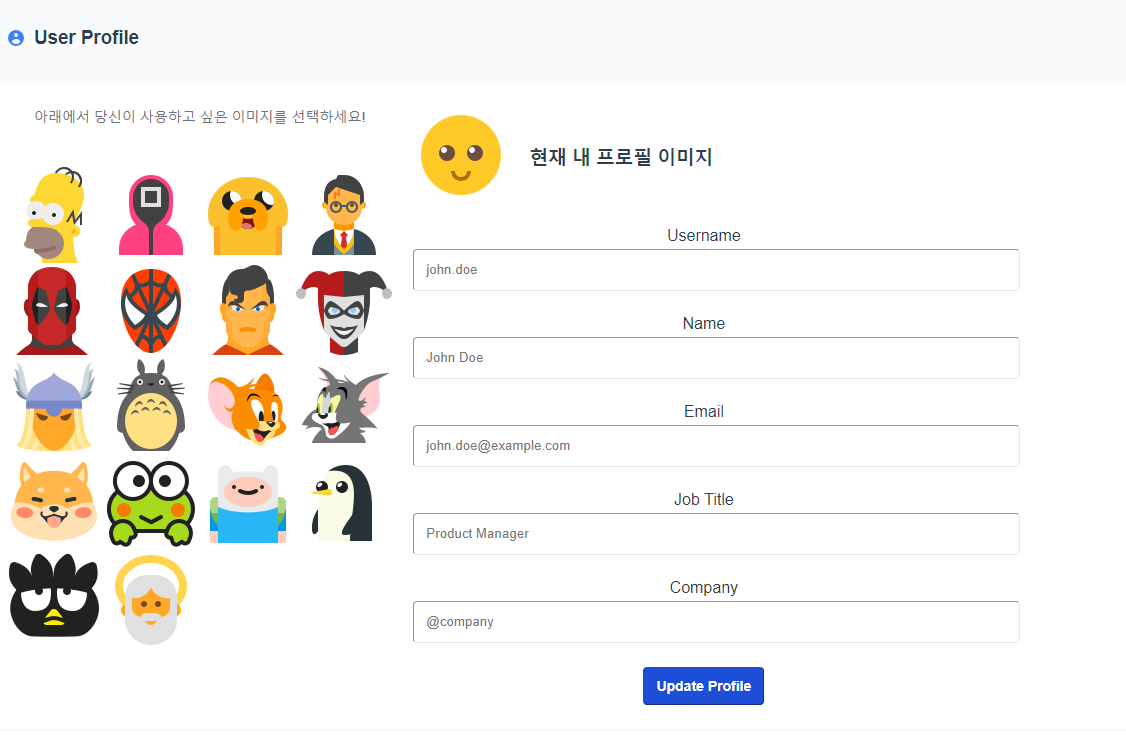1126x738 pixels.
Task: Click the blue user icon in header
Action: 16,38
